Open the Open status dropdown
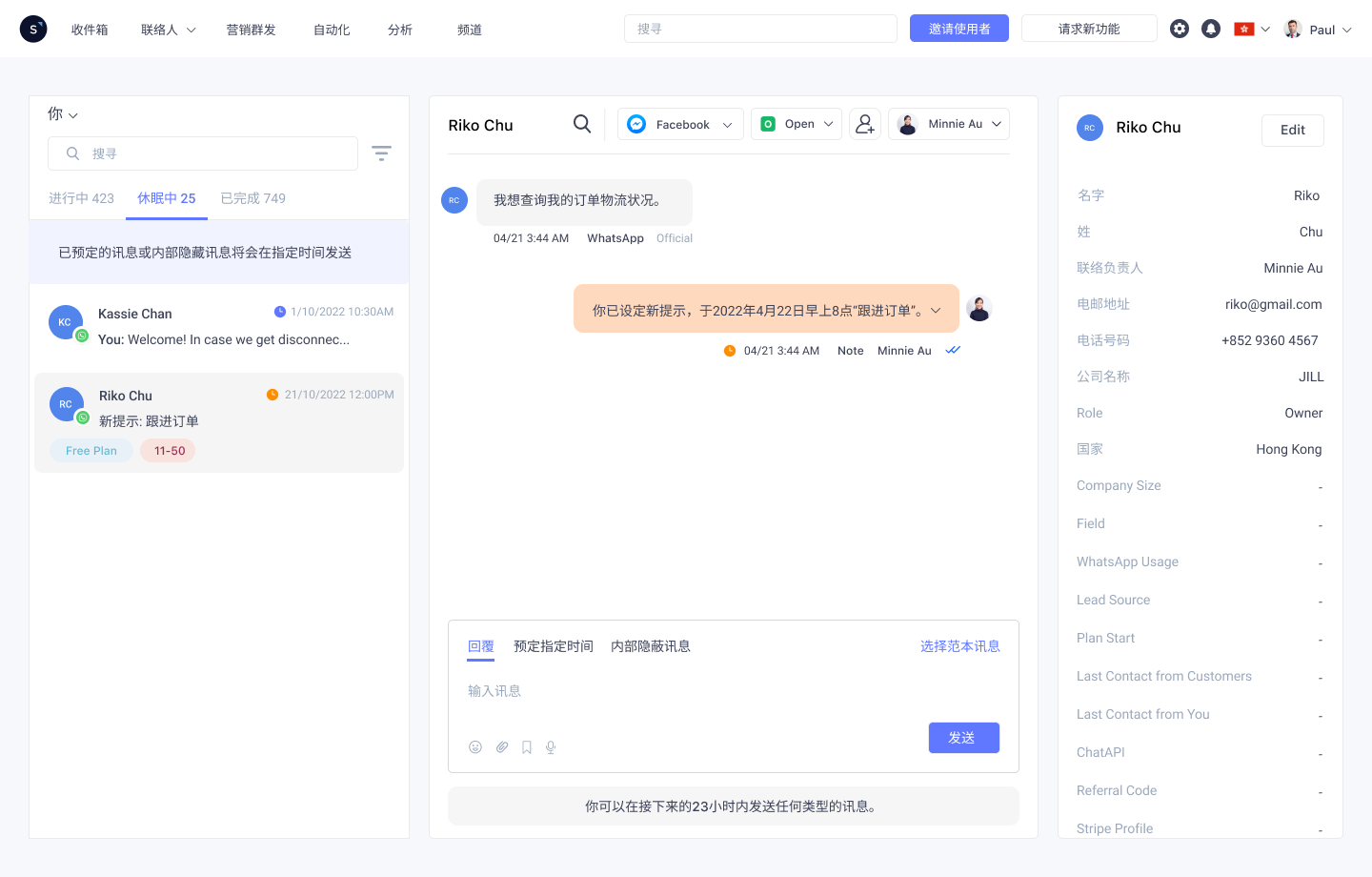The height and width of the screenshot is (877, 1372). [x=797, y=124]
